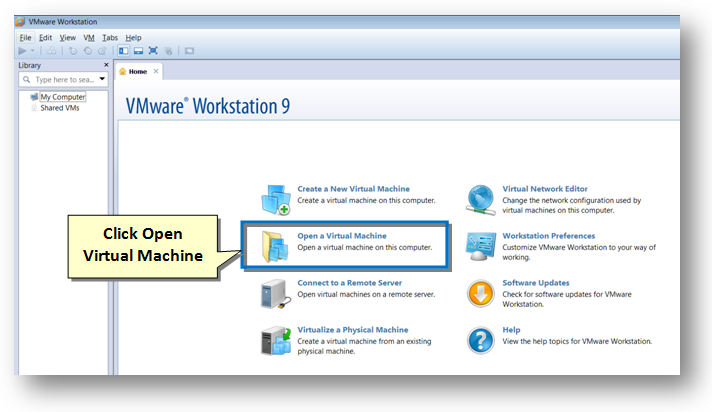Open the Snapshot Manager toolbar icon
Viewport: 712px width, 412px height.
(103, 51)
